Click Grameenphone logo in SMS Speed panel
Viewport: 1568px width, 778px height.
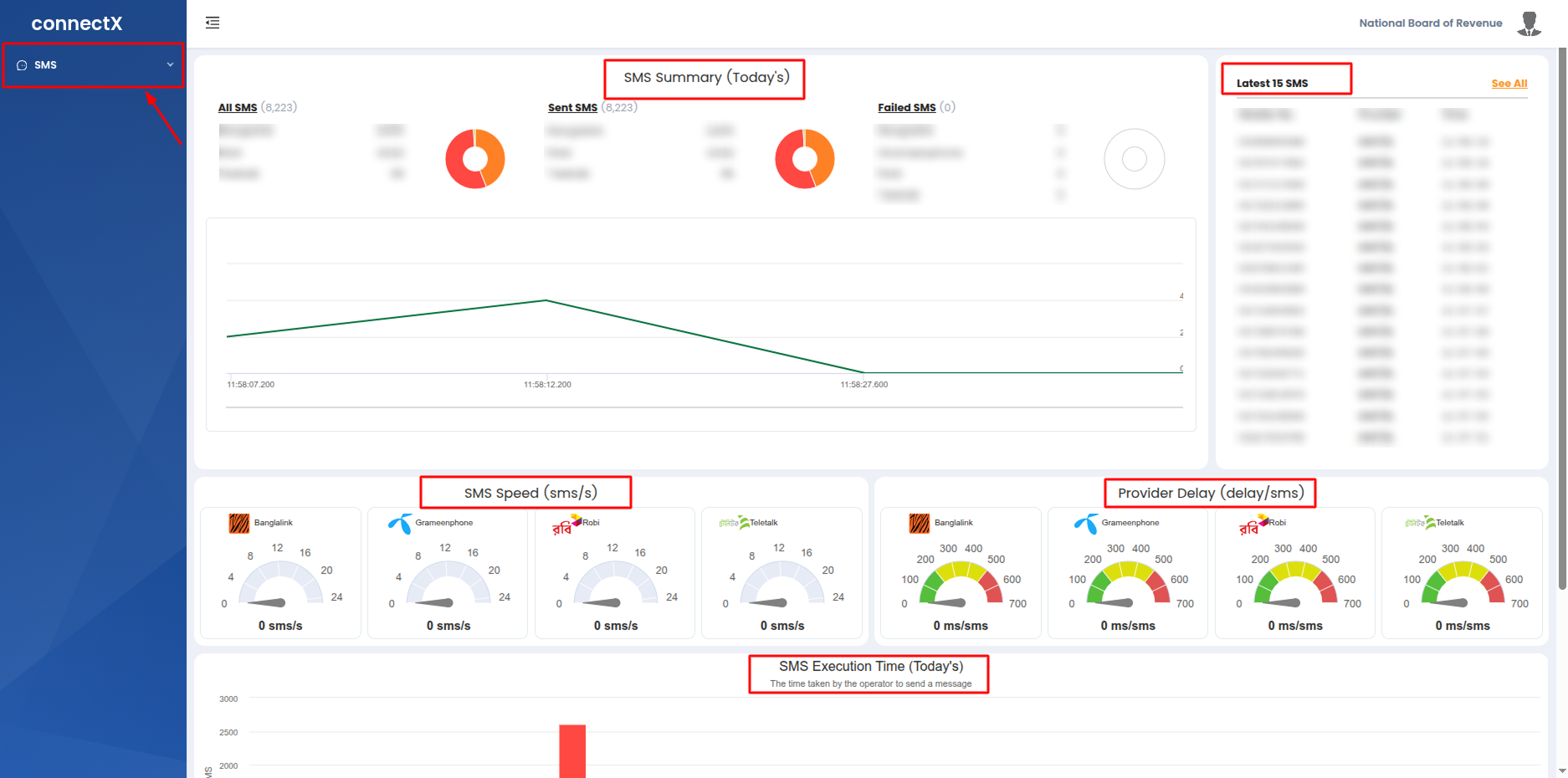tap(400, 524)
